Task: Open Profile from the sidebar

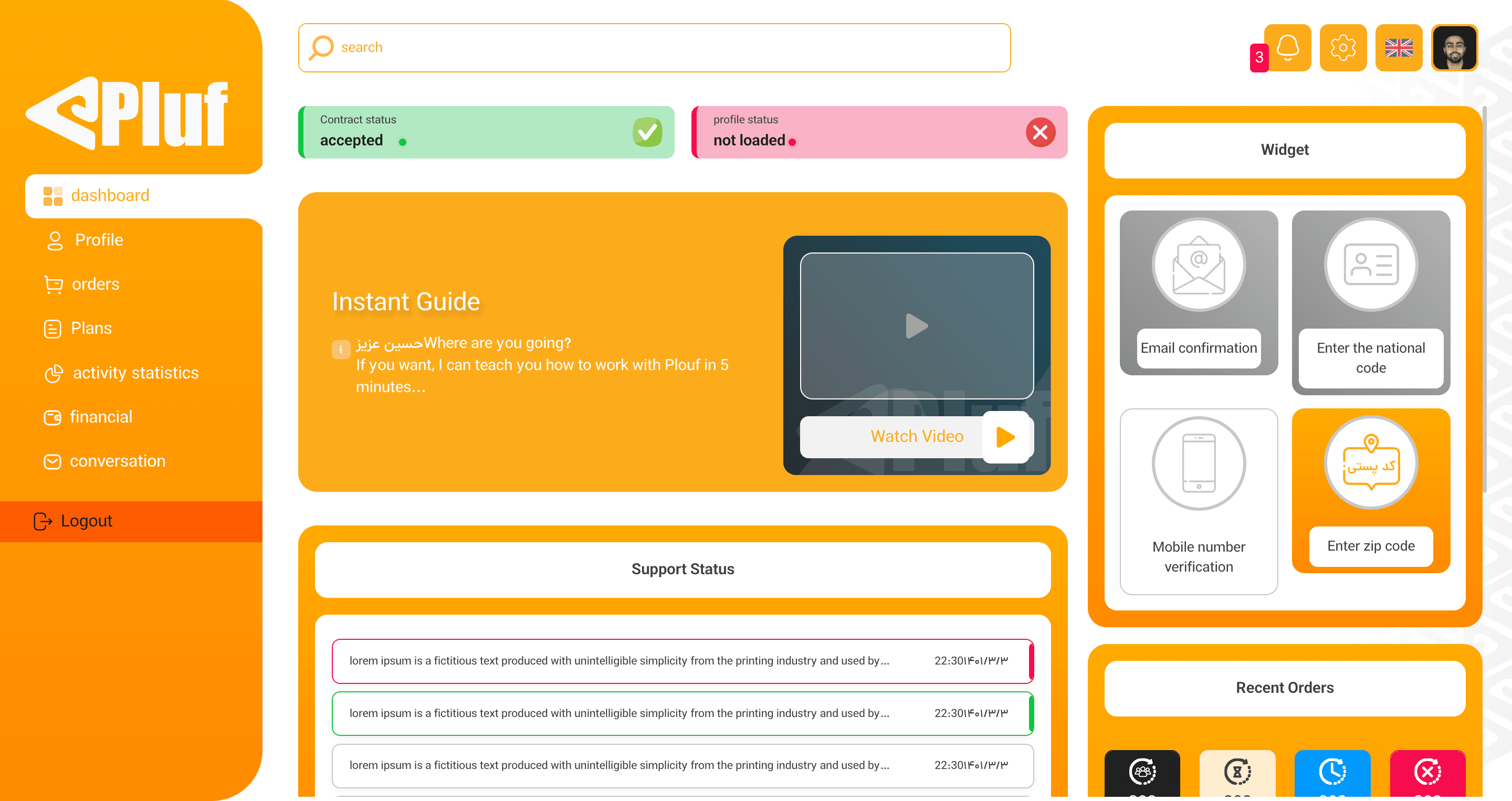Action: tap(99, 240)
